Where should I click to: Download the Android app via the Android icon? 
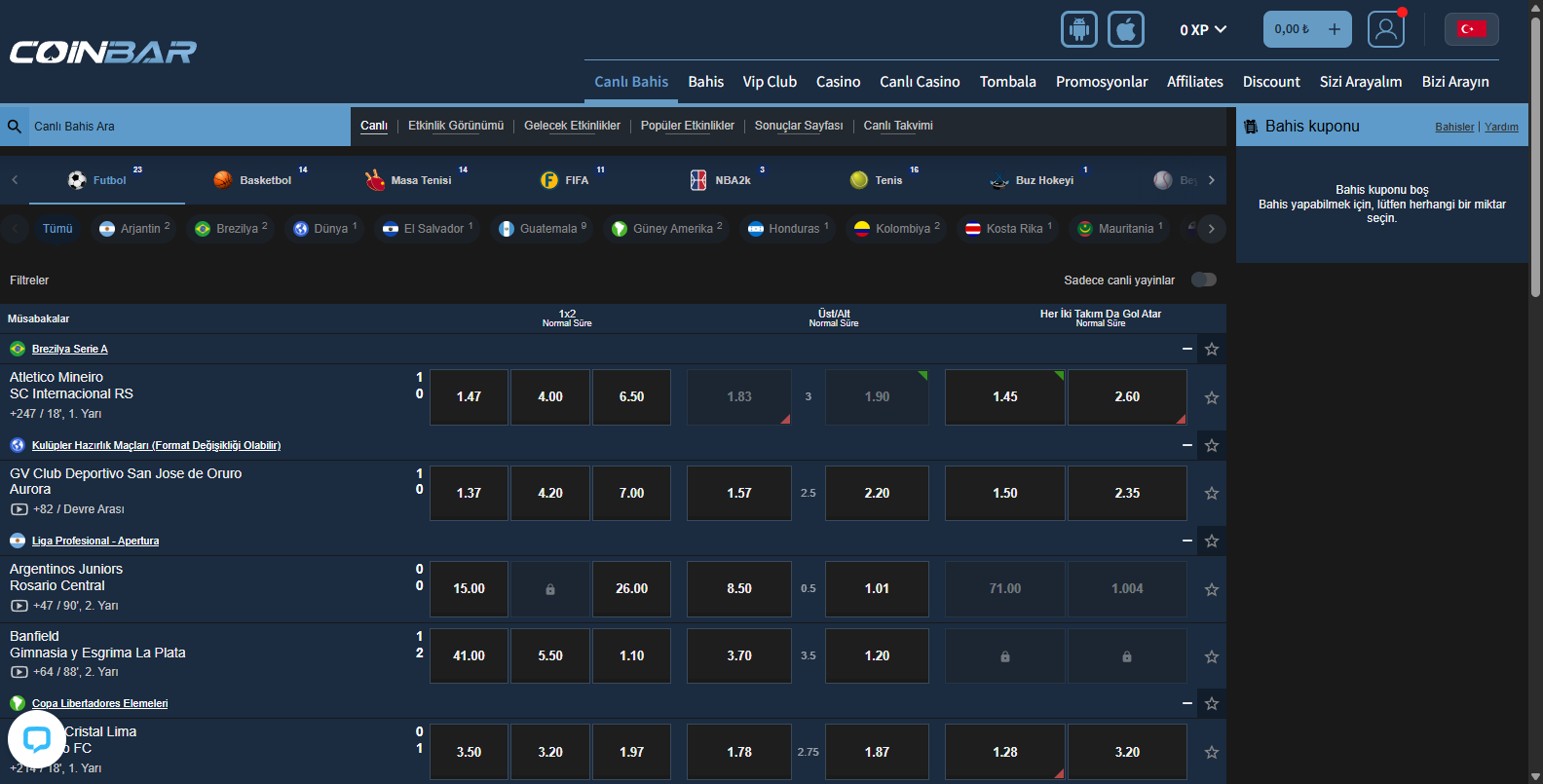pyautogui.click(x=1078, y=29)
